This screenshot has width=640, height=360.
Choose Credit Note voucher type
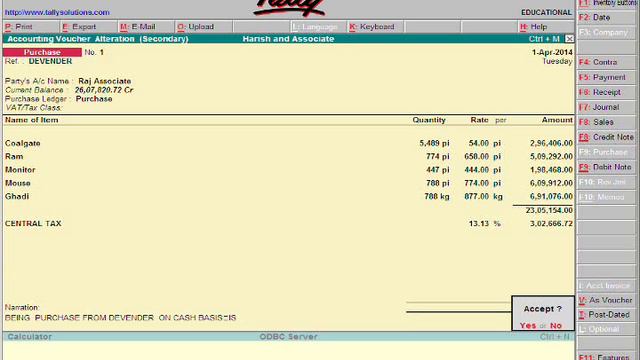tap(606, 137)
